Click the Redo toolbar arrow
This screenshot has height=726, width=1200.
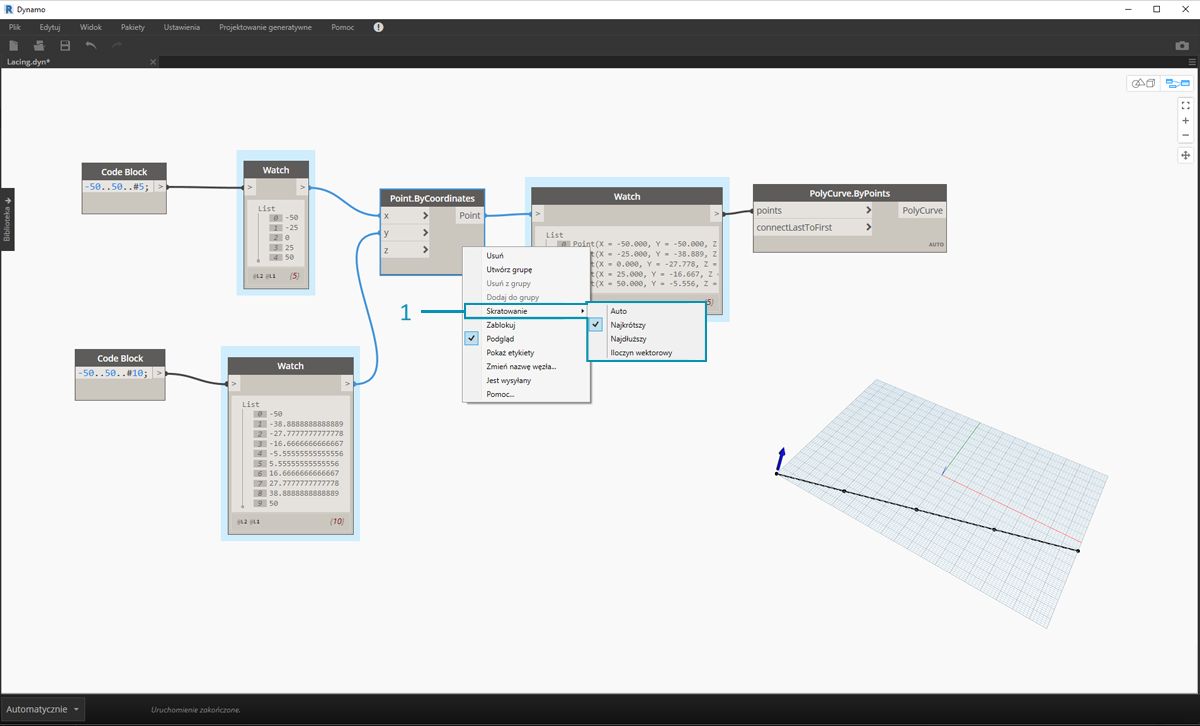(x=117, y=46)
